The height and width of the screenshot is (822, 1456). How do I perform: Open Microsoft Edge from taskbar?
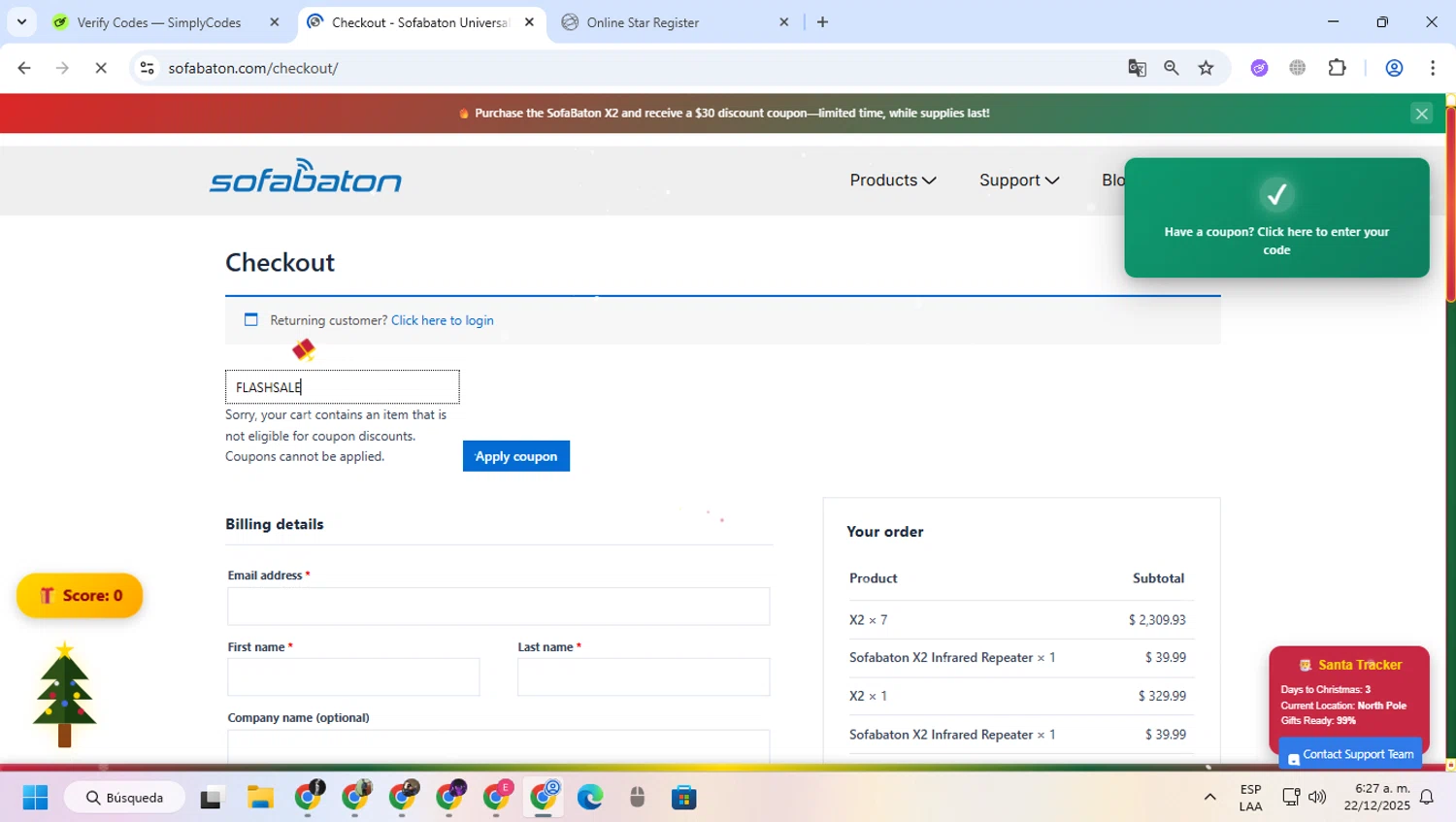point(590,798)
